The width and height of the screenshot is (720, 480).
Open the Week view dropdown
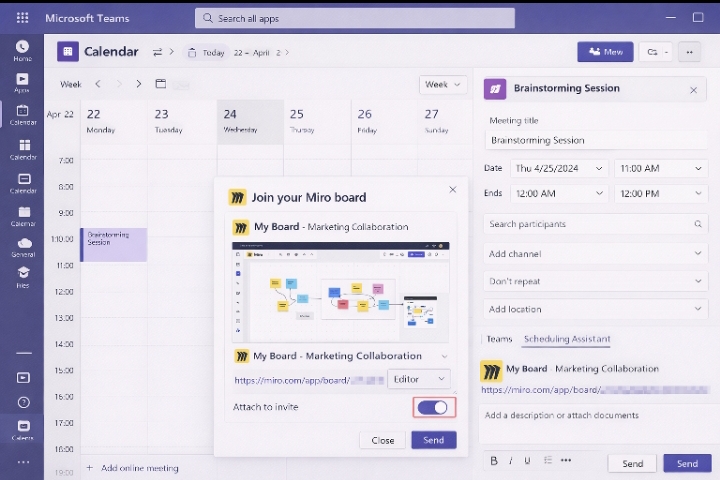(443, 84)
